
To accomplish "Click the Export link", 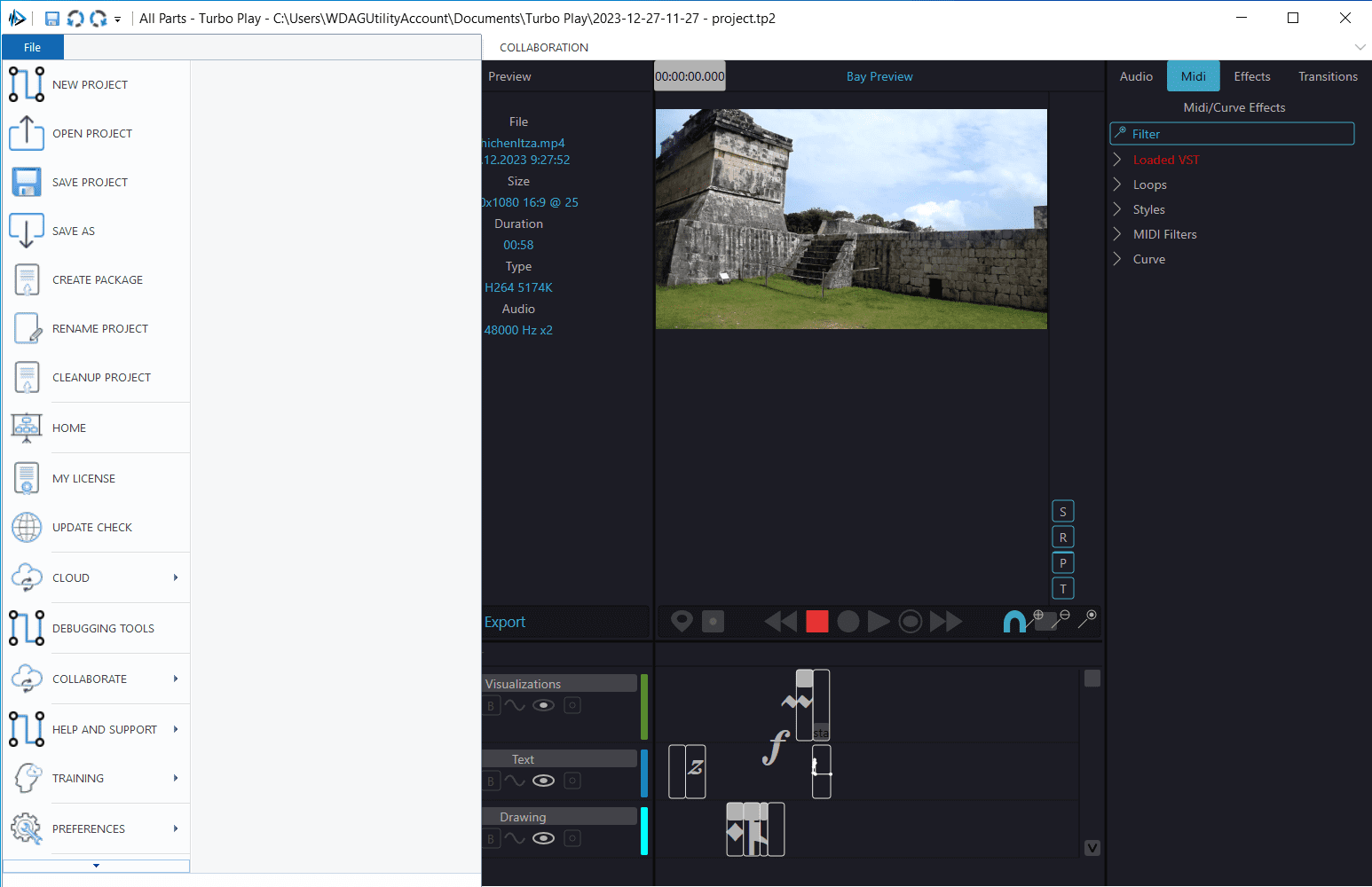I will click(505, 622).
